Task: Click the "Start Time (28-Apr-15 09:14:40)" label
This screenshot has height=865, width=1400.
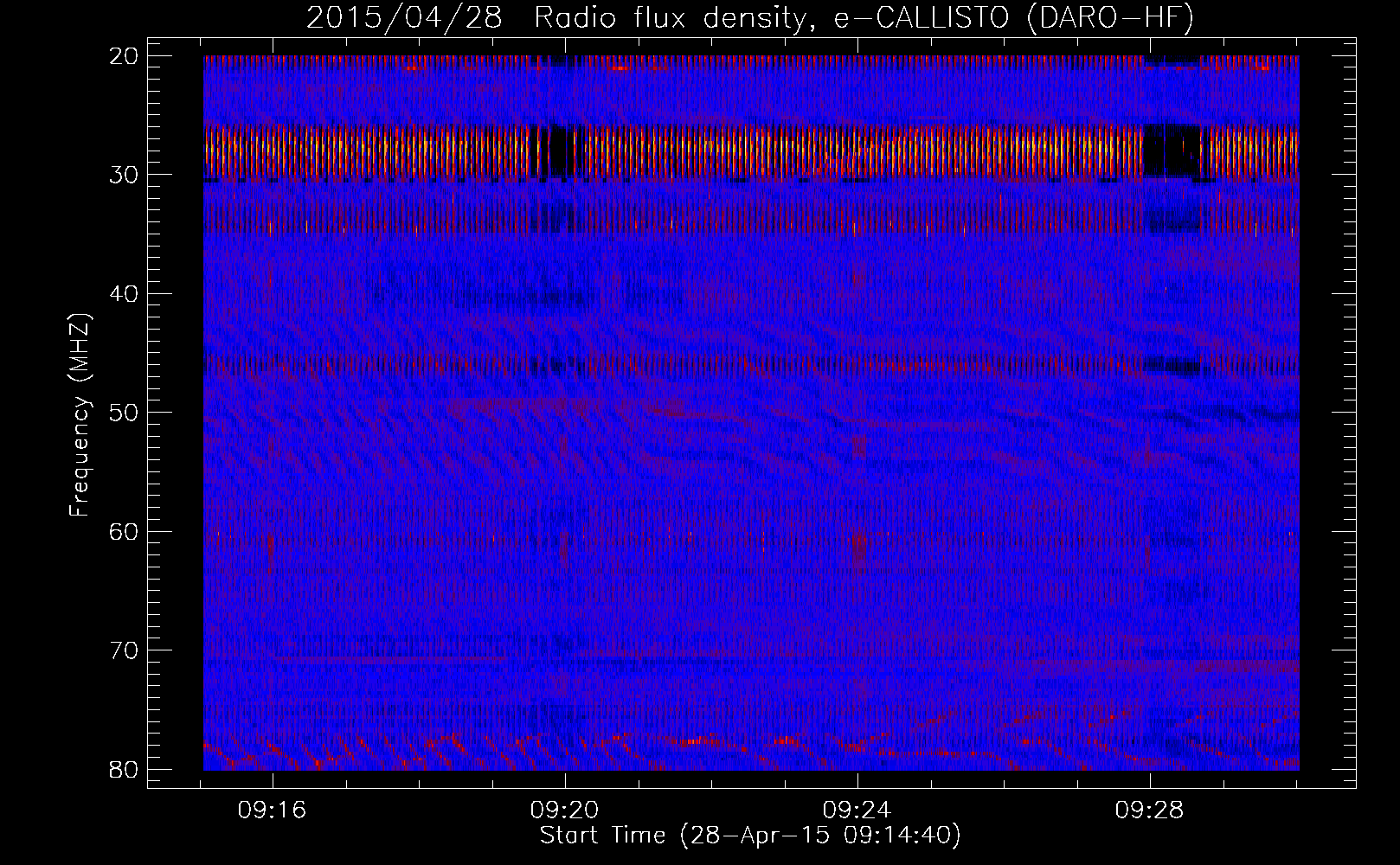Action: 750,836
